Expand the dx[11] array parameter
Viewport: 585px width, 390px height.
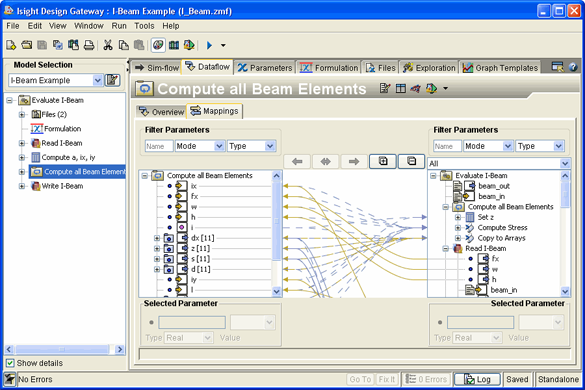click(157, 238)
